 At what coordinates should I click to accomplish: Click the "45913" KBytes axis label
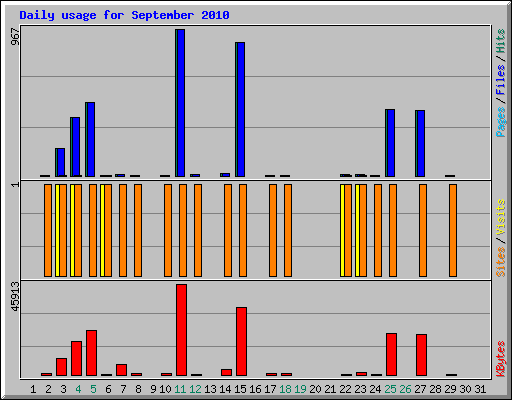tap(15, 297)
